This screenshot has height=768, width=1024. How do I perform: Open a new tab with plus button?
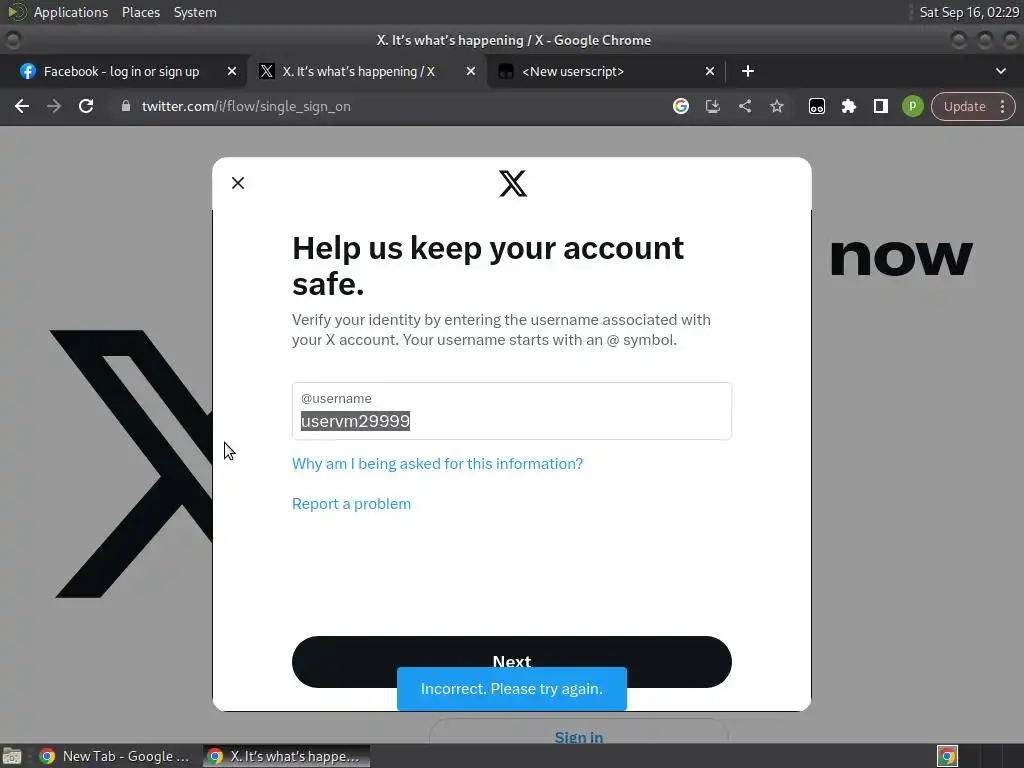(x=748, y=71)
